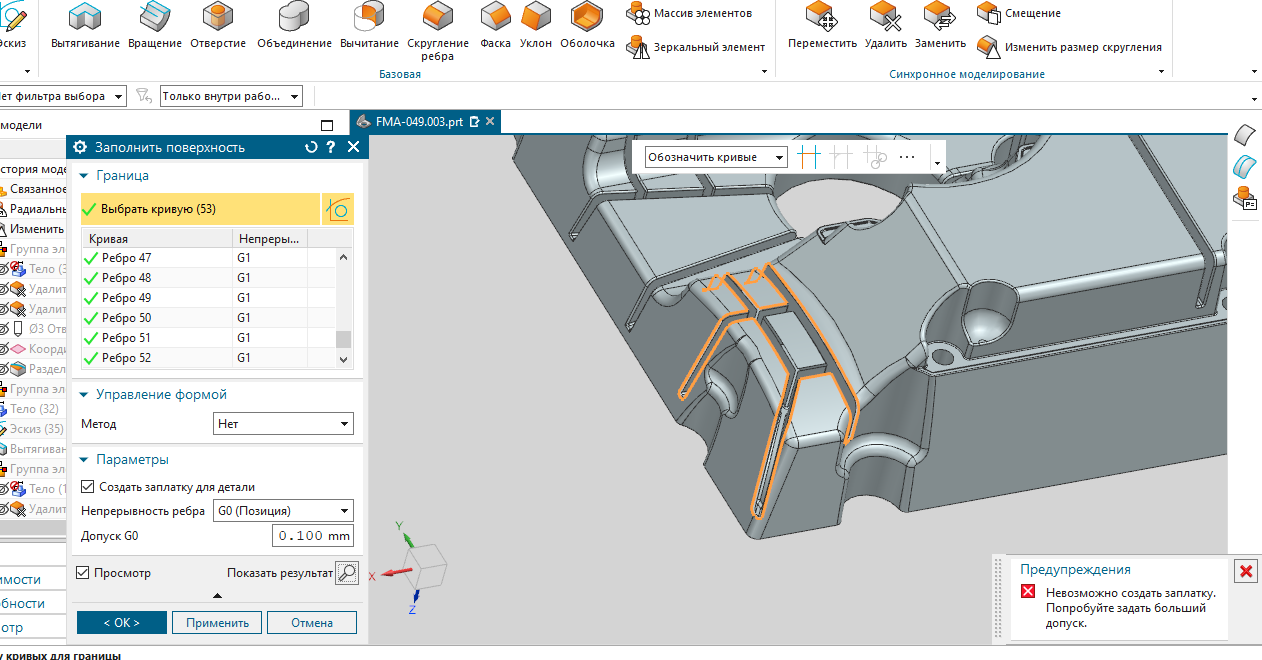
Task: Click the Отмена button
Action: 312,622
